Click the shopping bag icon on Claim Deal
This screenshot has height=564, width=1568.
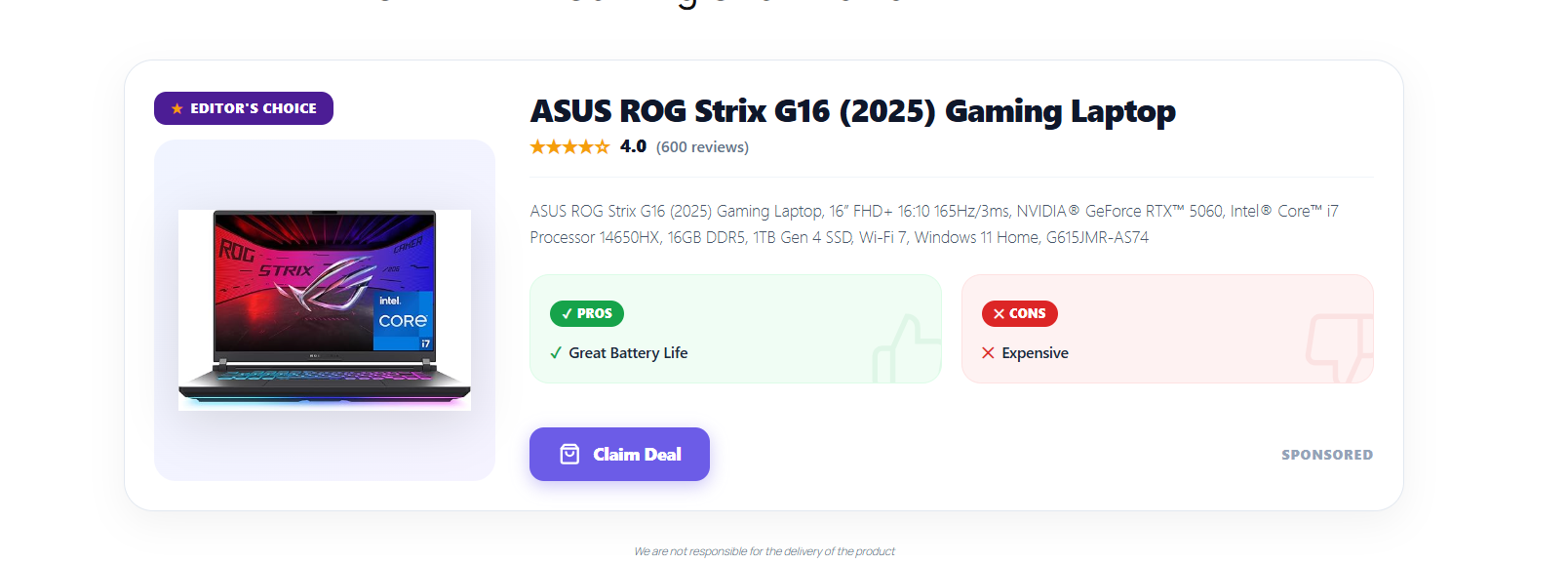569,454
